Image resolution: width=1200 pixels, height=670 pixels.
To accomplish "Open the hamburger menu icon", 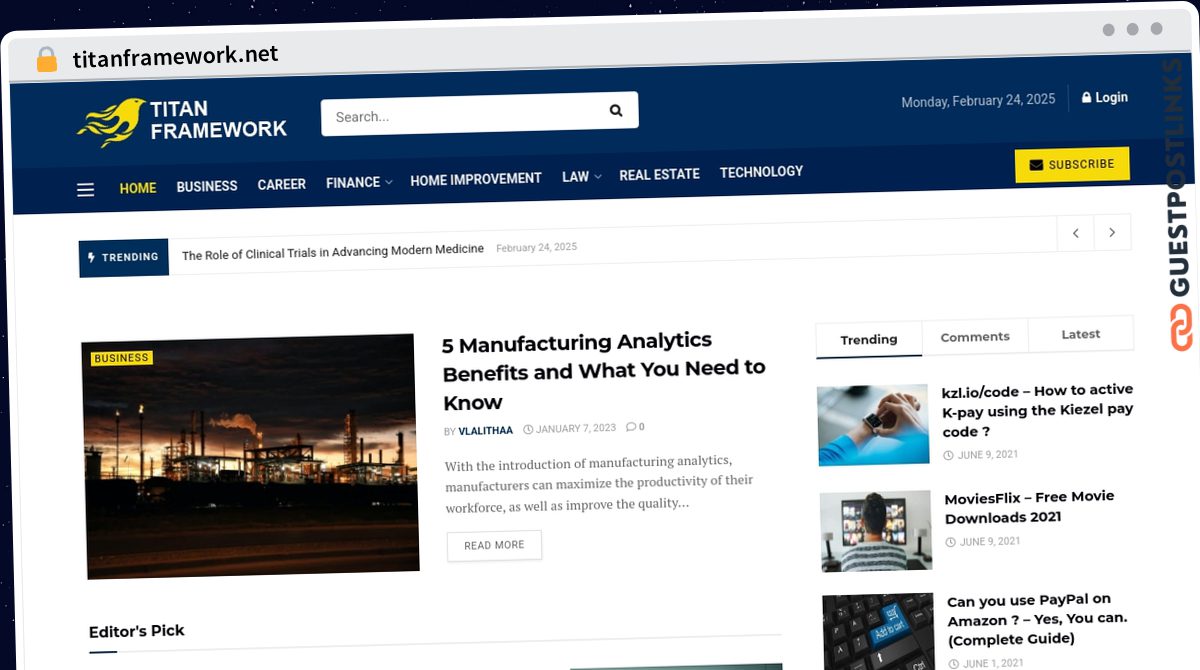I will (86, 189).
